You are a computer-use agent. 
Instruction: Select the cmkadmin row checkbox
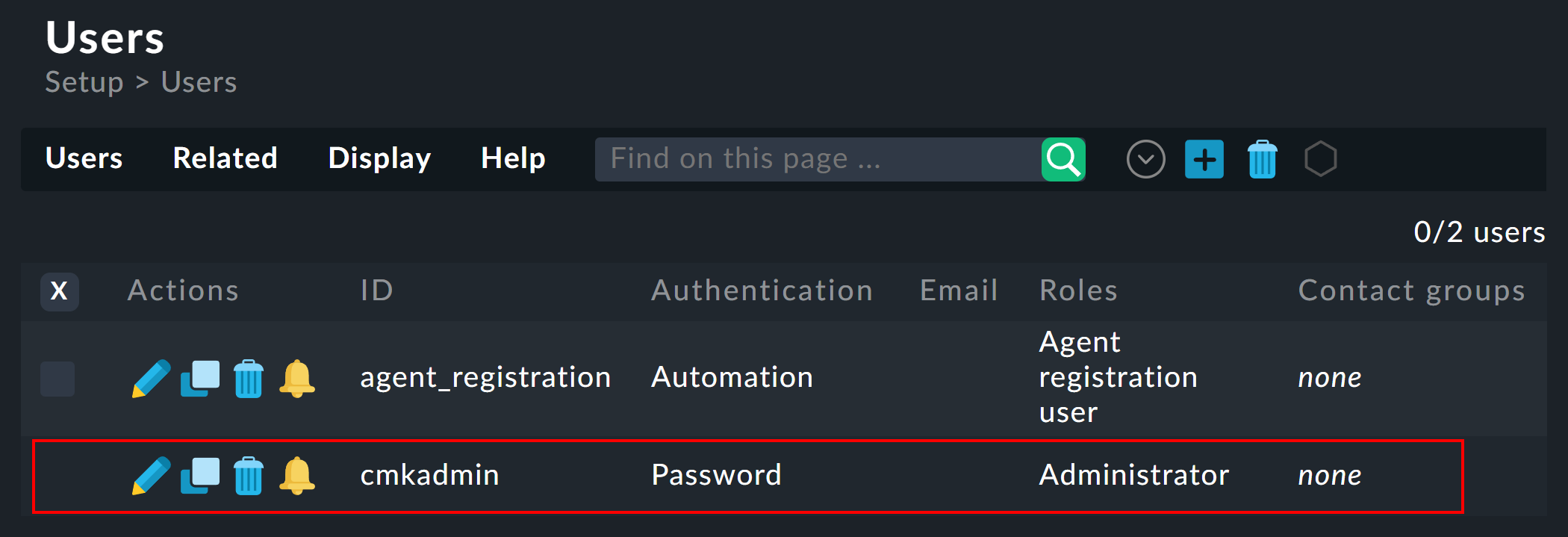(x=57, y=476)
